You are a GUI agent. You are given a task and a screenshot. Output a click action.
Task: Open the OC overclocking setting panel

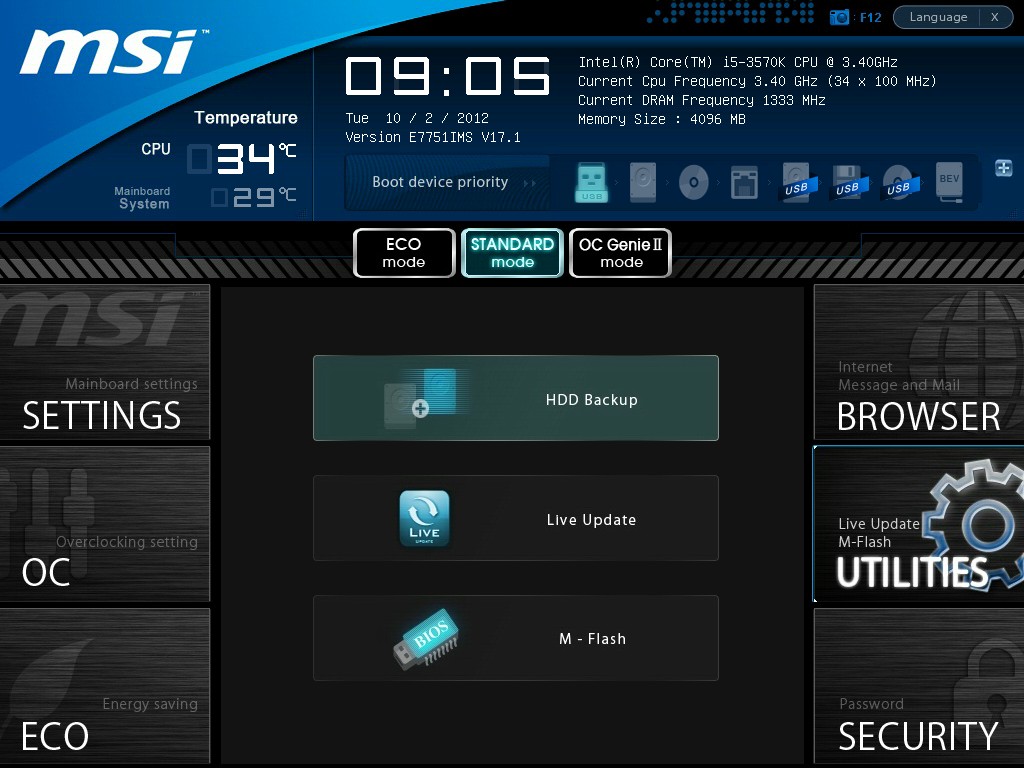[x=104, y=524]
